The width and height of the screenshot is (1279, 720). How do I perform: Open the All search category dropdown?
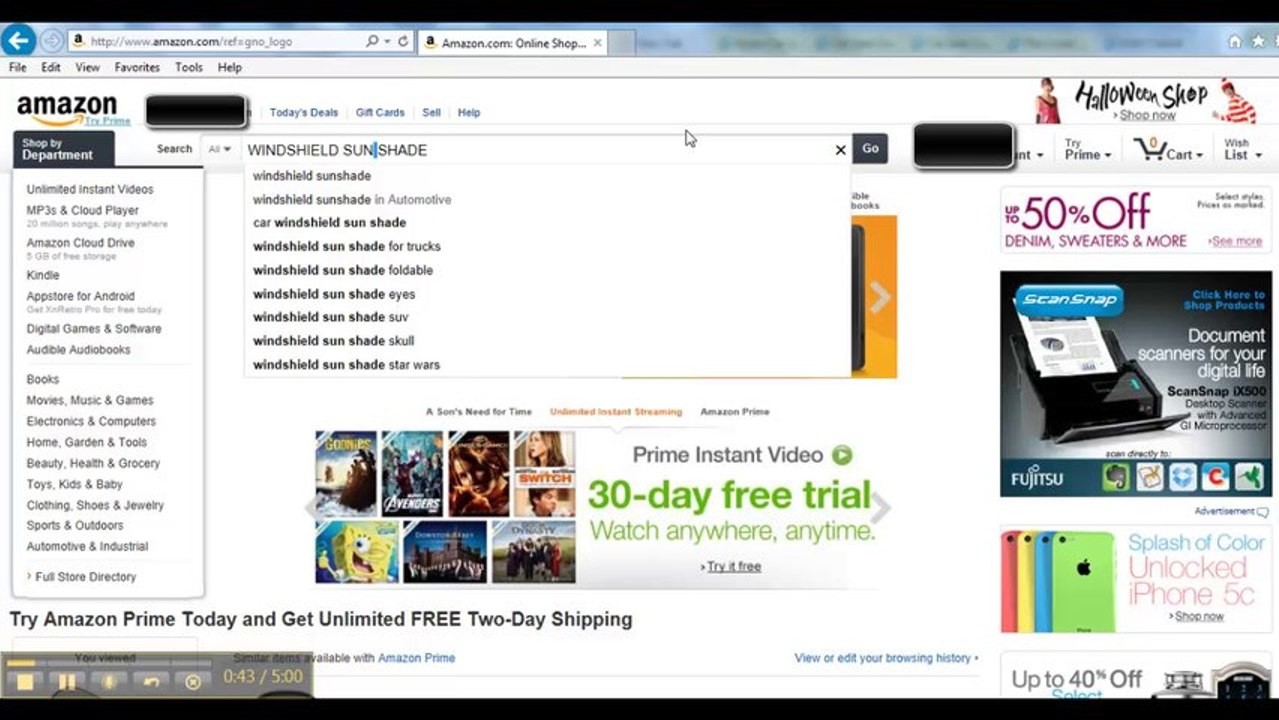click(x=219, y=150)
